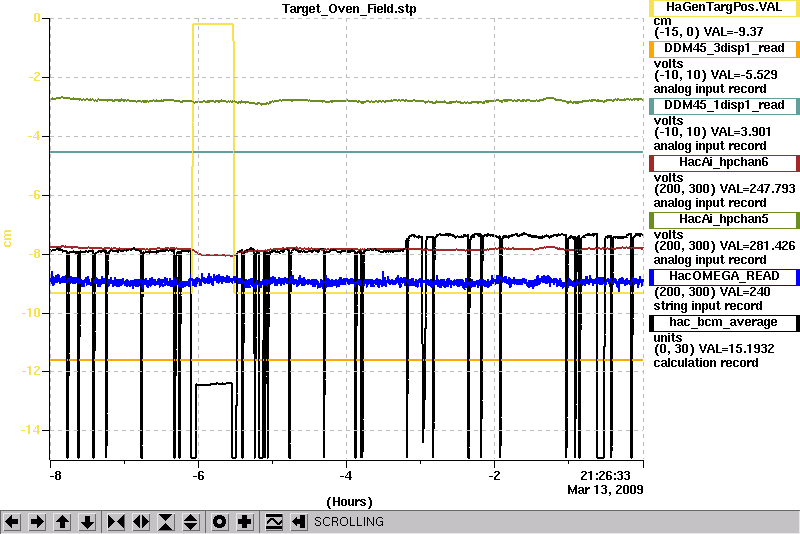Click the '(Hours)' x-axis label
Image resolution: width=800 pixels, height=534 pixels.
point(349,502)
